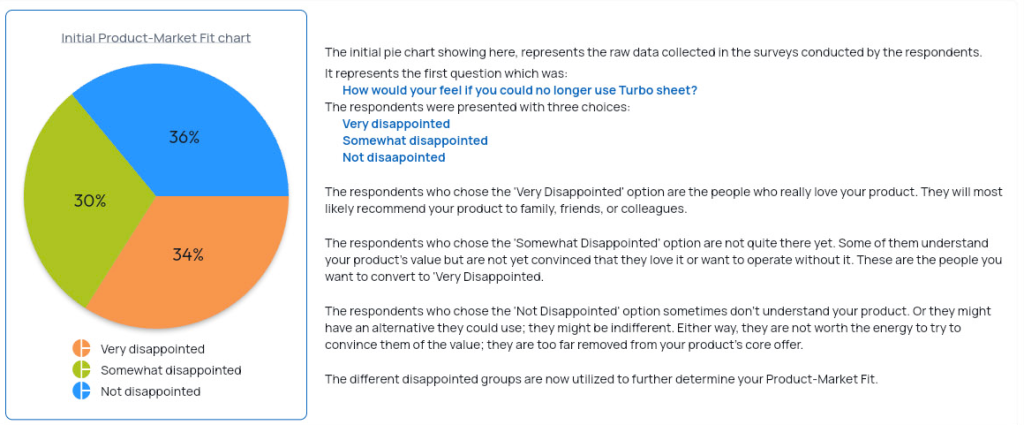
Task: Click the blue 'Not disaapointed' choice text
Action: coord(394,157)
